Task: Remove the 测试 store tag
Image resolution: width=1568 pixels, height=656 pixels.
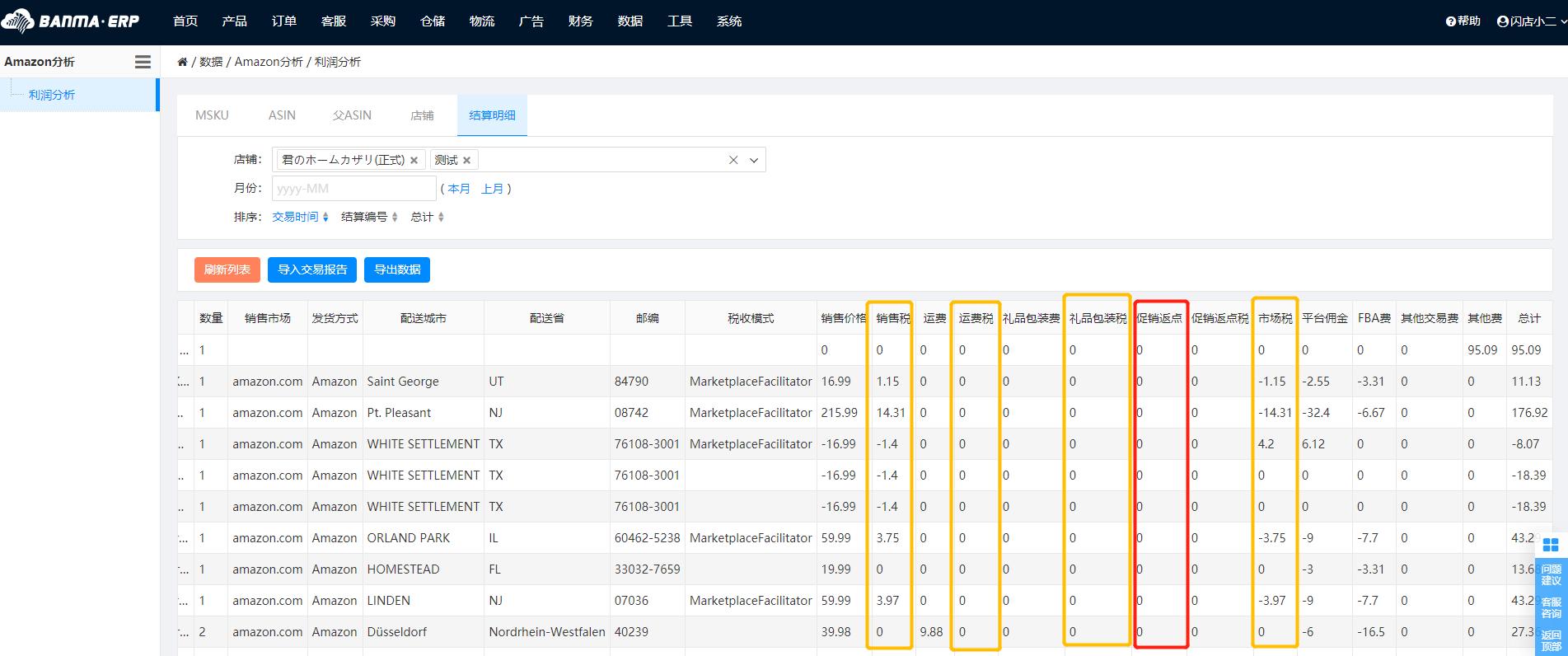Action: coord(466,161)
